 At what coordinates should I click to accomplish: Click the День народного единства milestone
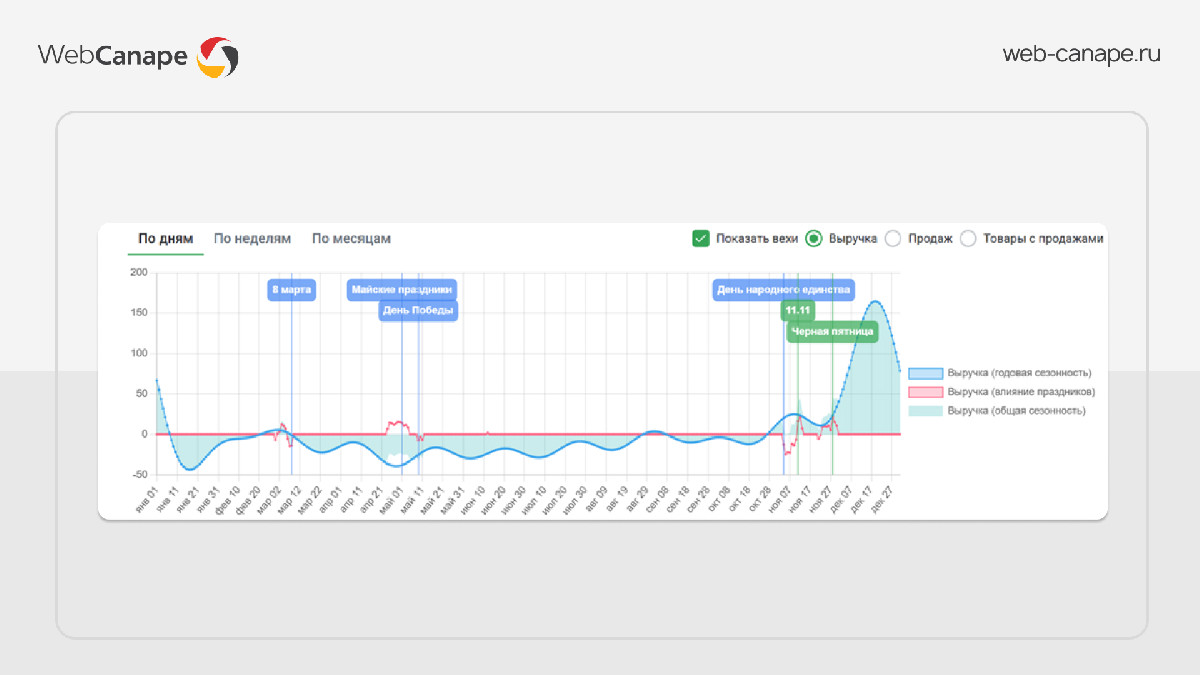pos(783,290)
